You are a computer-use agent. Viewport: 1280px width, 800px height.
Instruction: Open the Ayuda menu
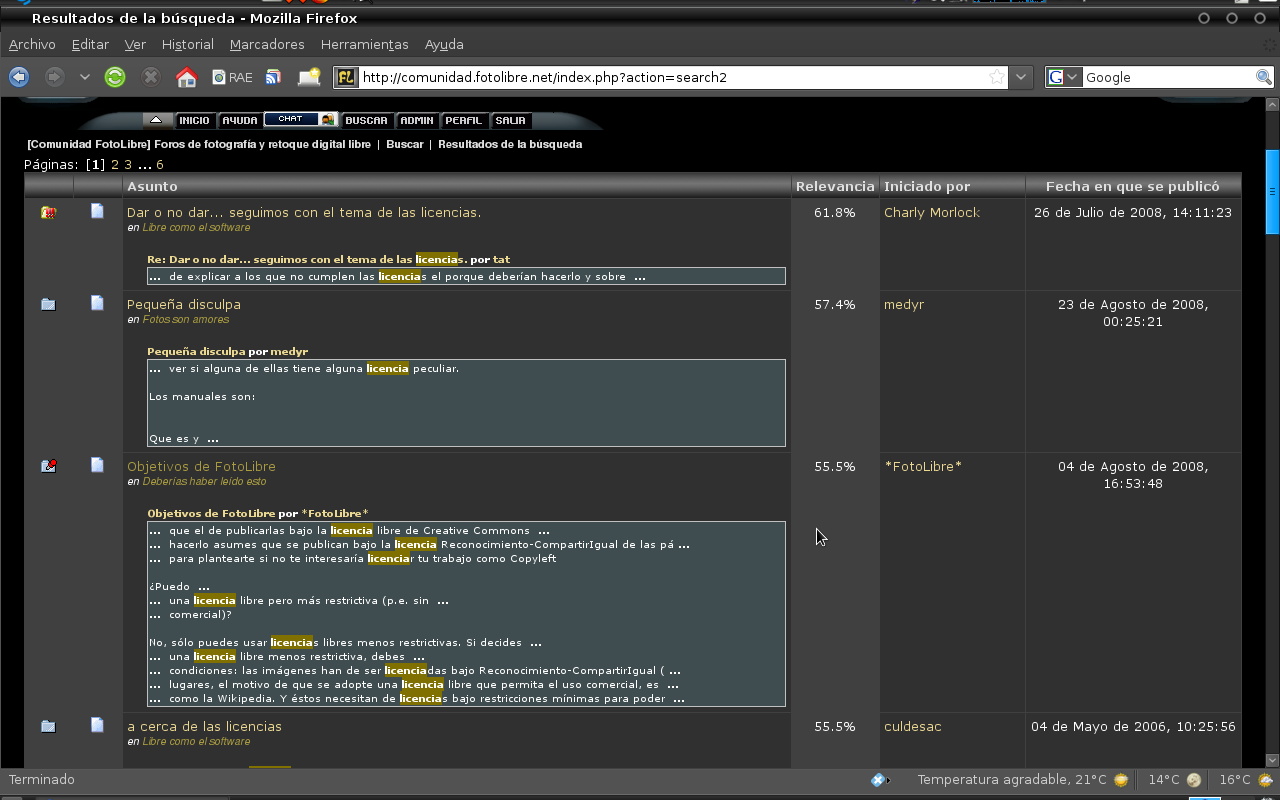(444, 44)
